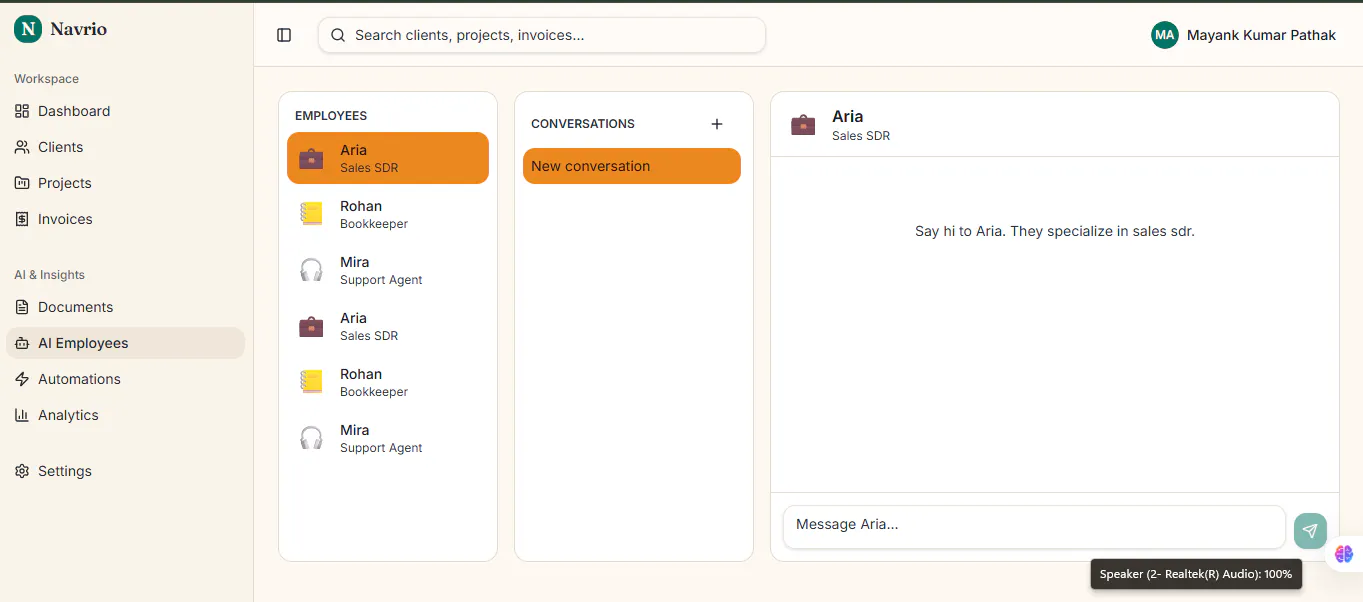Viewport: 1363px width, 602px height.
Task: Click the Invoices dollar icon
Action: click(22, 219)
